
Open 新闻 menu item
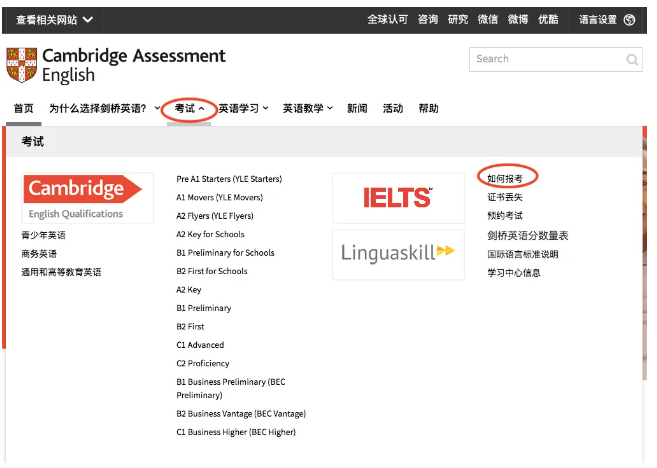pos(357,109)
